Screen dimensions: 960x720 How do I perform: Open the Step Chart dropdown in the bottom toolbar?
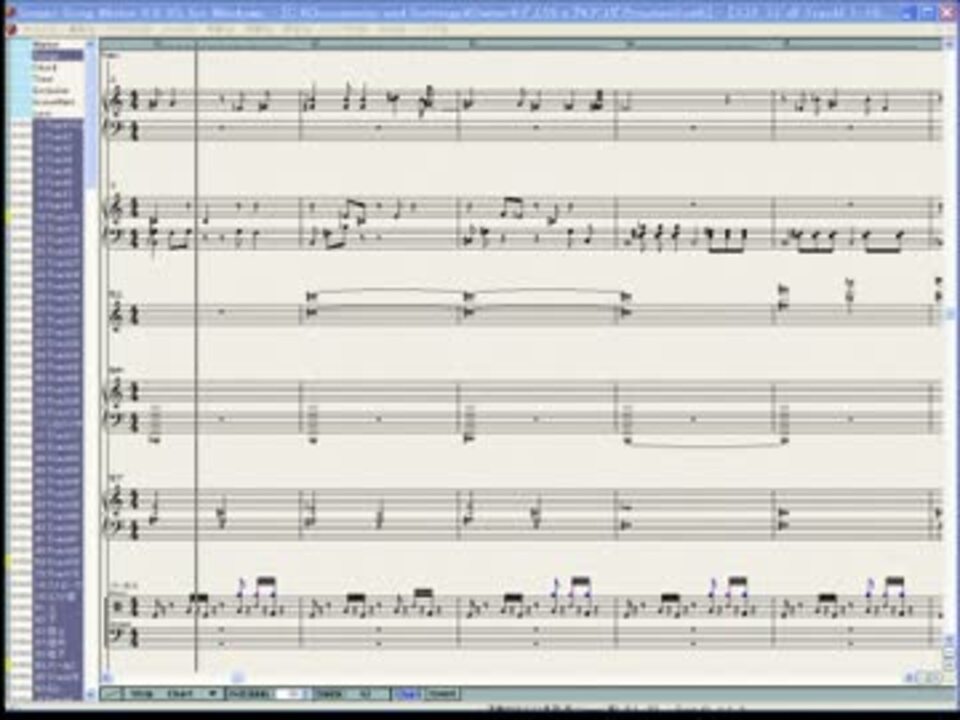174,694
